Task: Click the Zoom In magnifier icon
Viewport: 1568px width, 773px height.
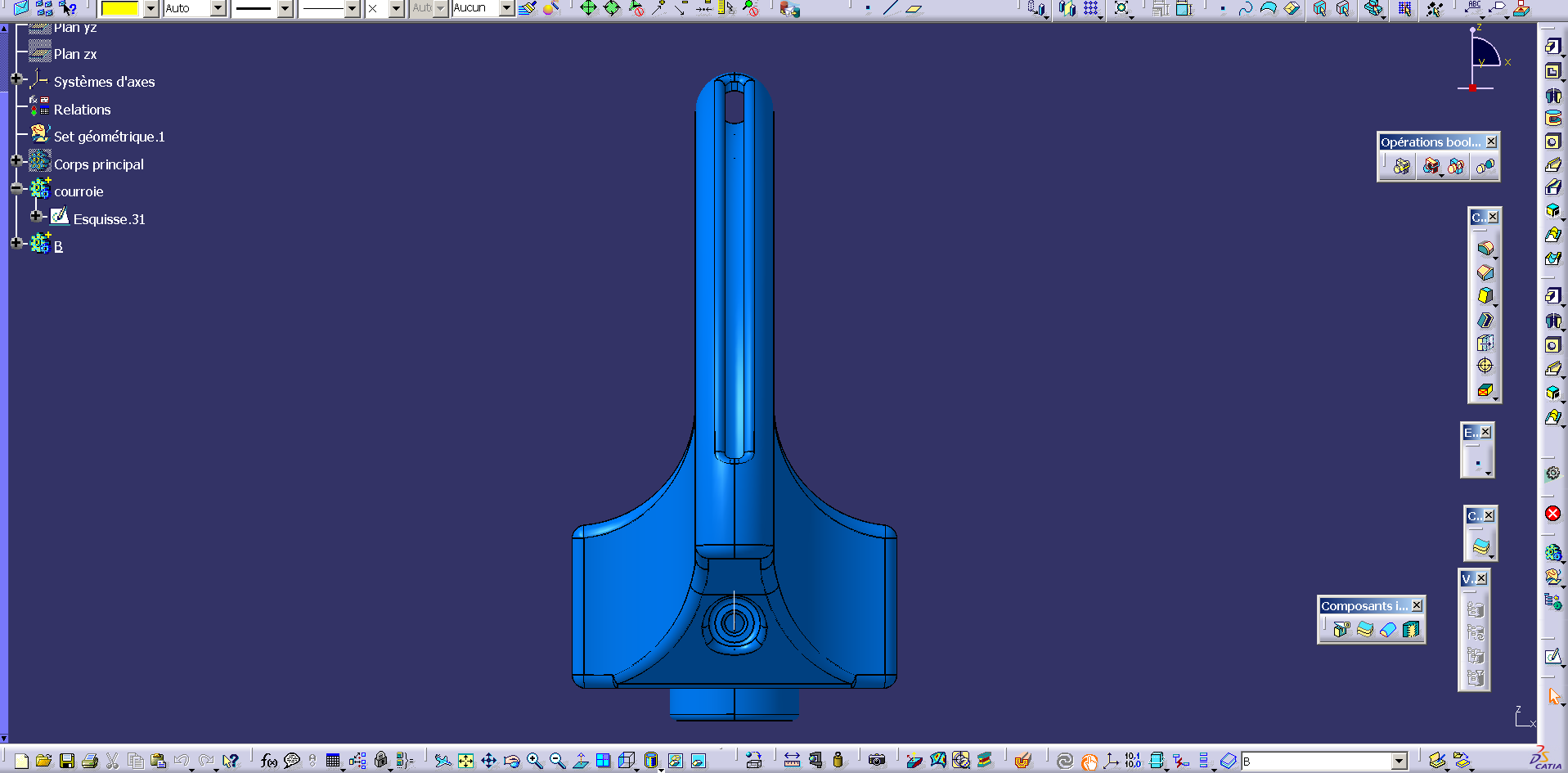Action: [534, 761]
